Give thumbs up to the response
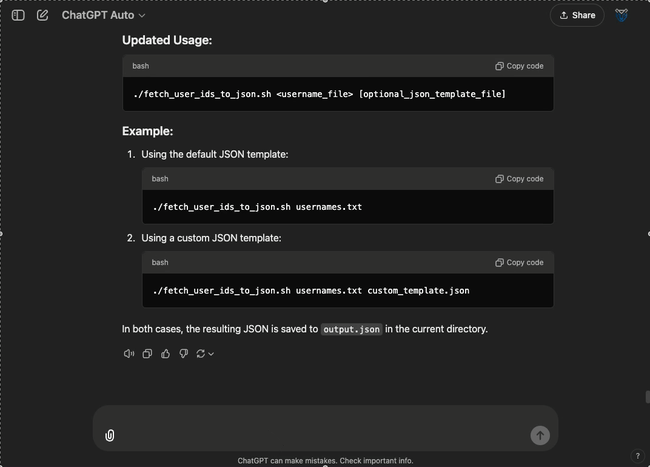Viewport: 650px width, 467px height. (x=165, y=354)
